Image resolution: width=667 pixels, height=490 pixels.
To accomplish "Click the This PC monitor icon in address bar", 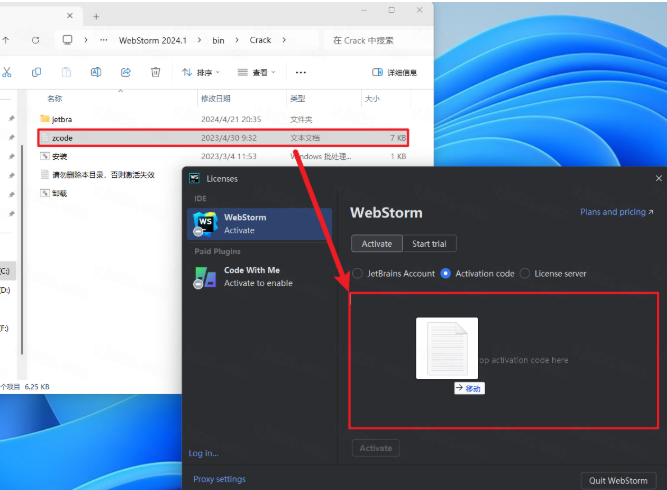I will tap(67, 40).
